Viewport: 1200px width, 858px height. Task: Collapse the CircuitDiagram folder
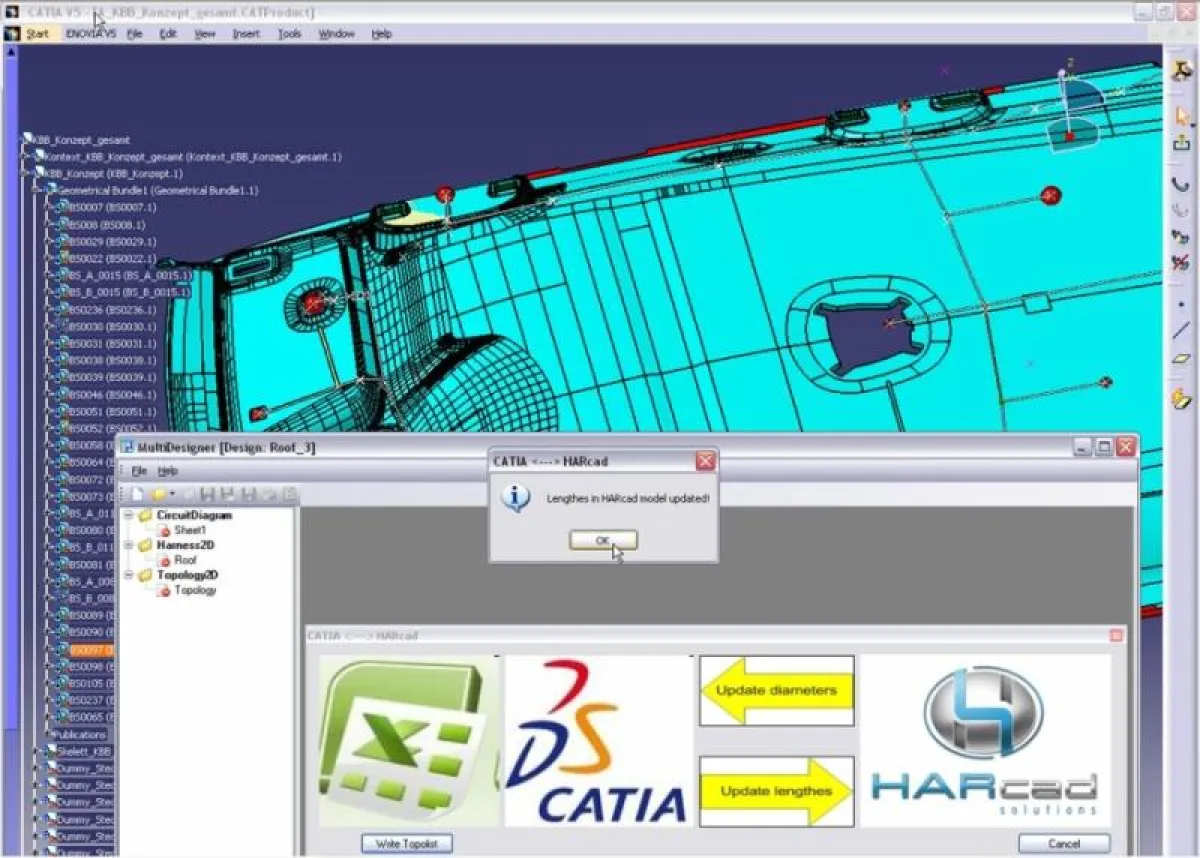tap(129, 516)
